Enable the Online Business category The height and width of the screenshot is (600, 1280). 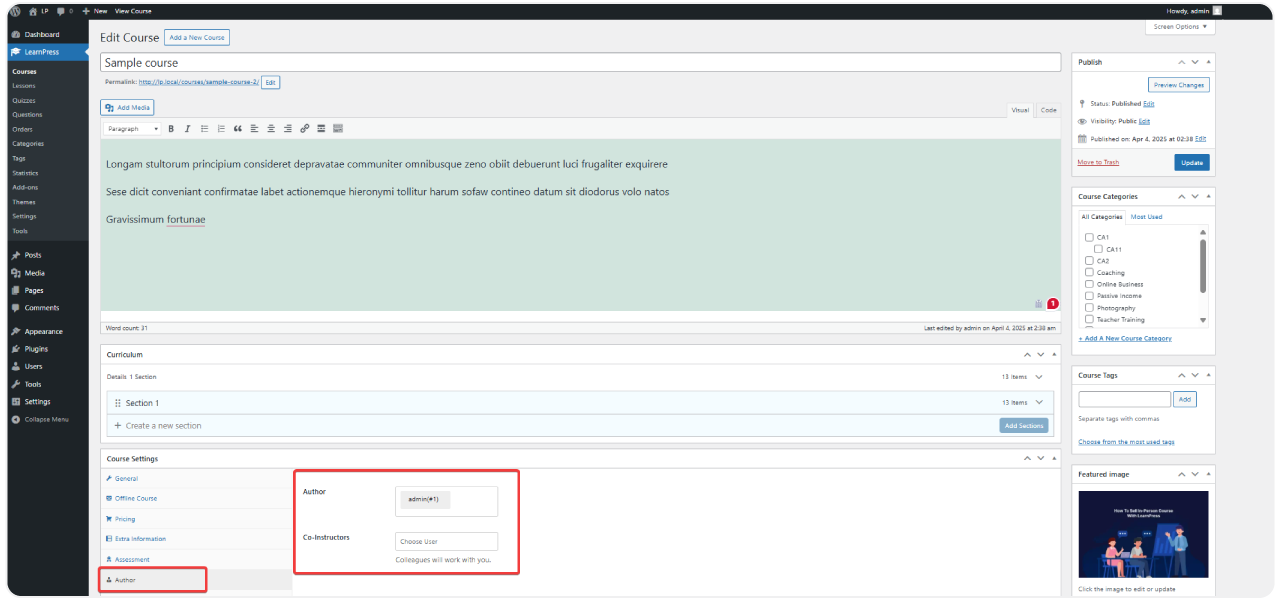pos(1089,284)
